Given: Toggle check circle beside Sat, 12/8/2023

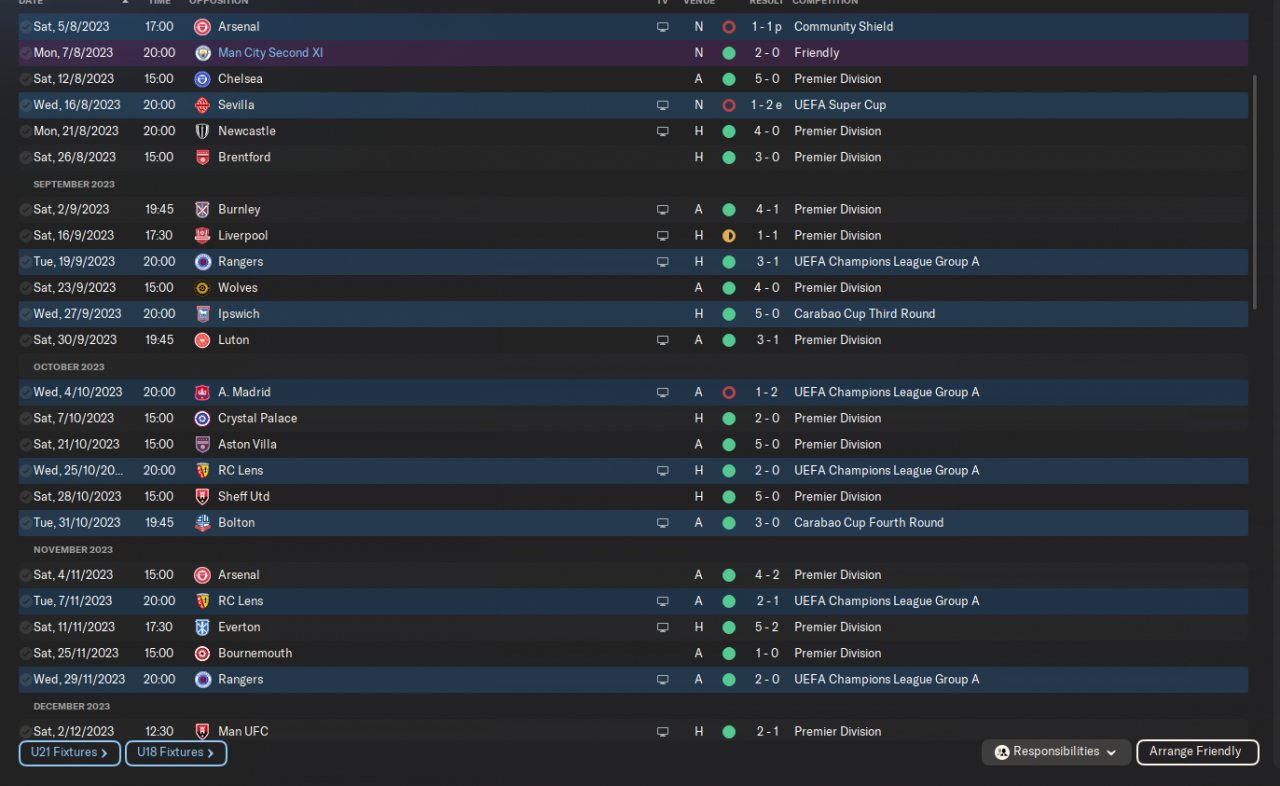Looking at the screenshot, I should (x=25, y=79).
